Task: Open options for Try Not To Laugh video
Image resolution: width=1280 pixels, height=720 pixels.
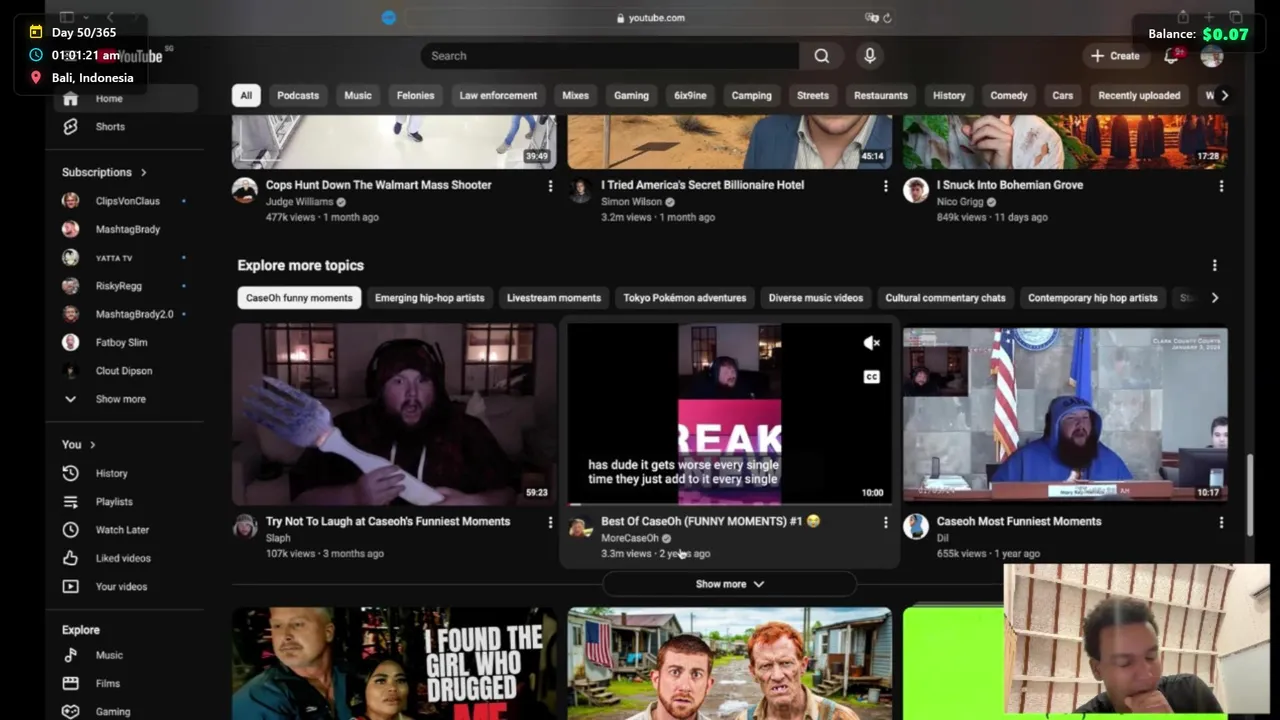Action: tap(550, 522)
